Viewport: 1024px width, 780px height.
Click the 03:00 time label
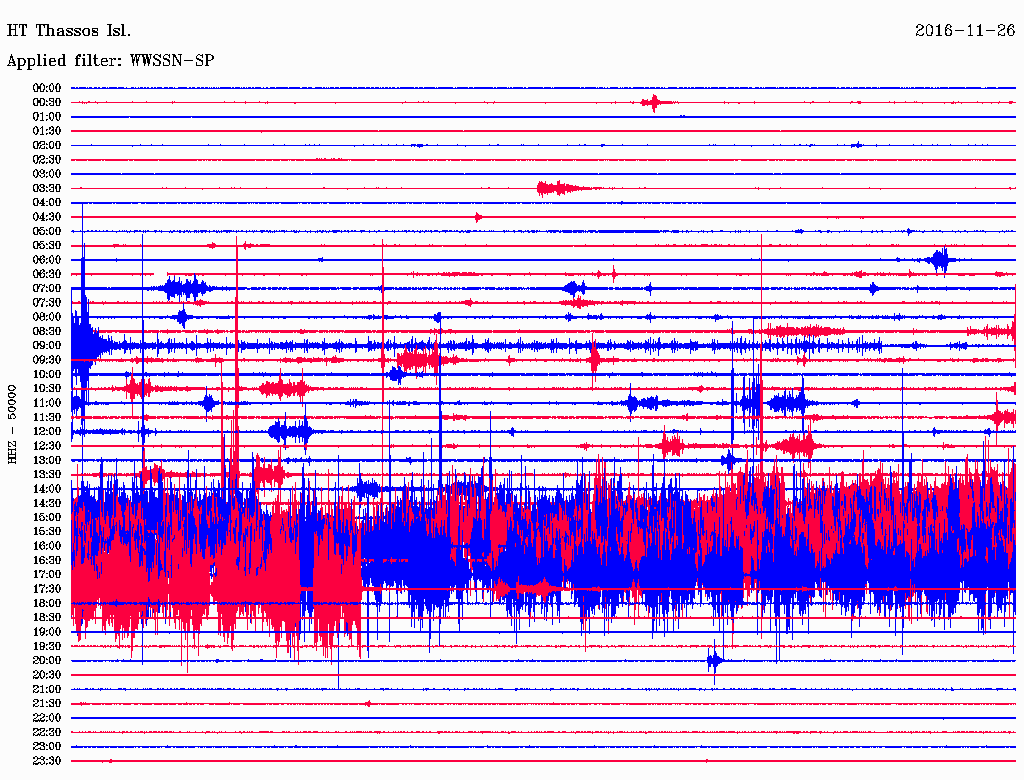[x=47, y=174]
